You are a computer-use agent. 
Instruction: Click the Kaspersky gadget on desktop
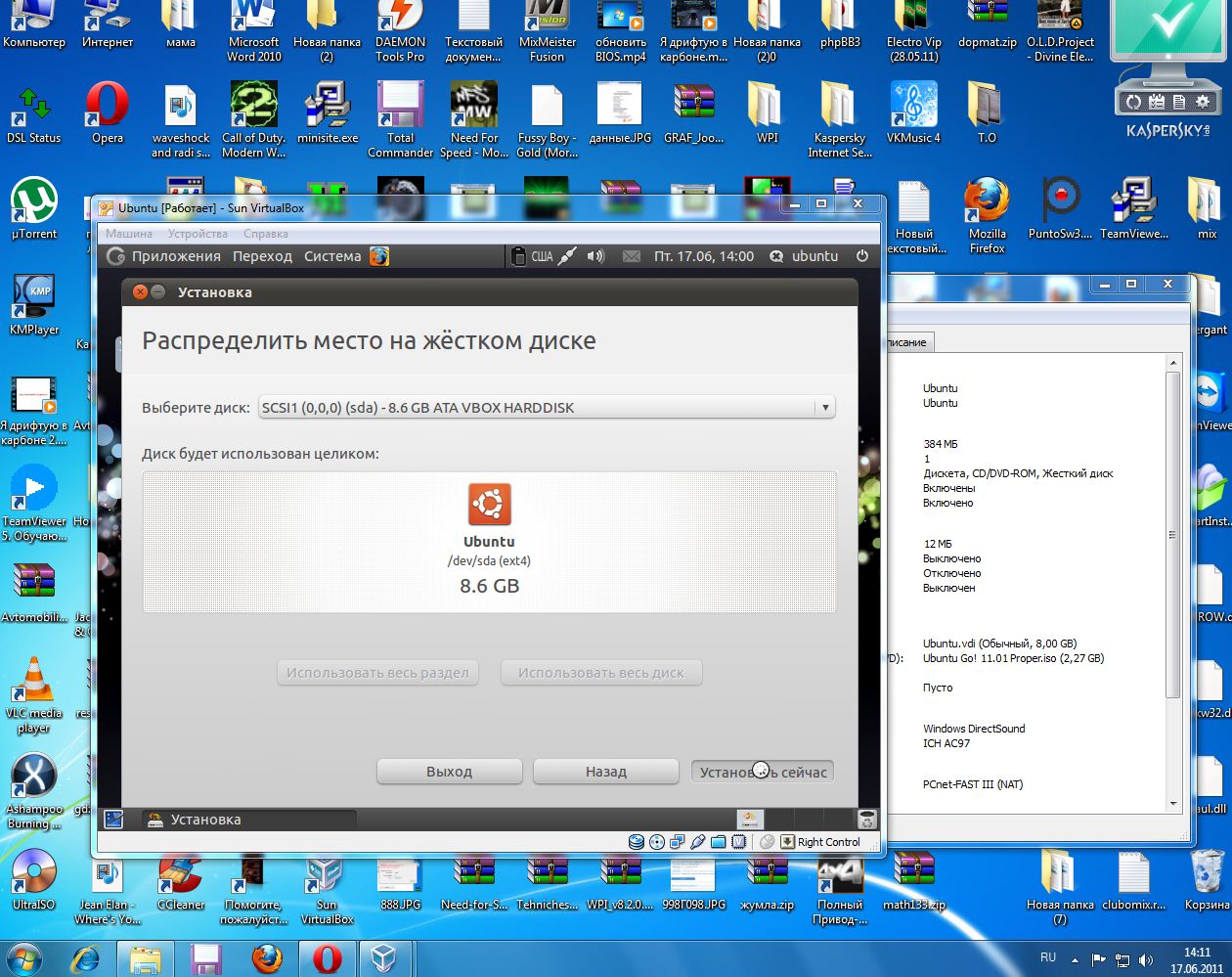[1166, 68]
